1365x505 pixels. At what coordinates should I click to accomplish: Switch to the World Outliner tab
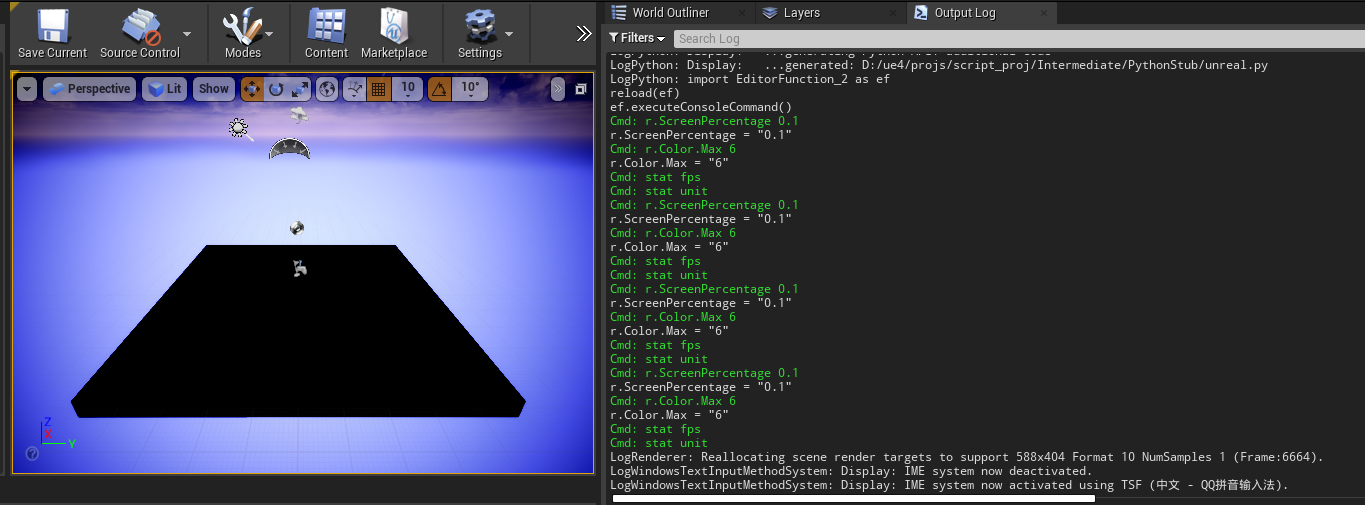pyautogui.click(x=670, y=13)
